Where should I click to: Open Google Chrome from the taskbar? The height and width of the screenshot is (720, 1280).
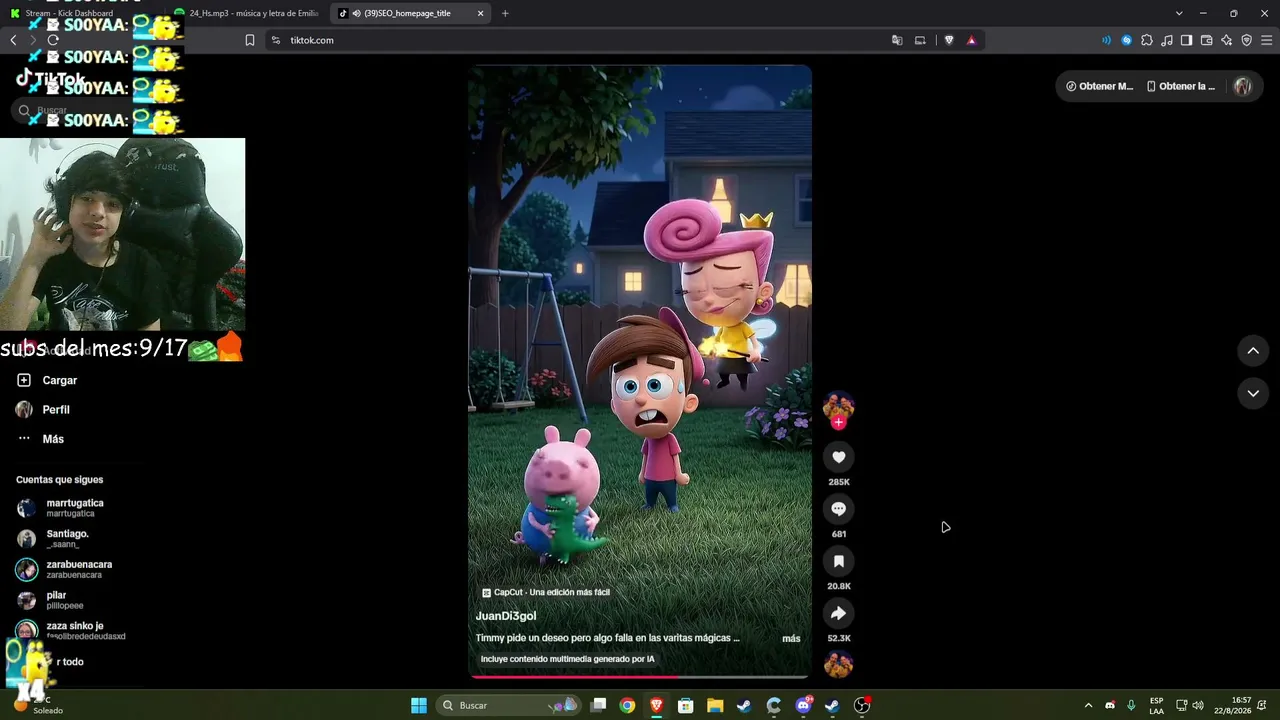pos(627,705)
